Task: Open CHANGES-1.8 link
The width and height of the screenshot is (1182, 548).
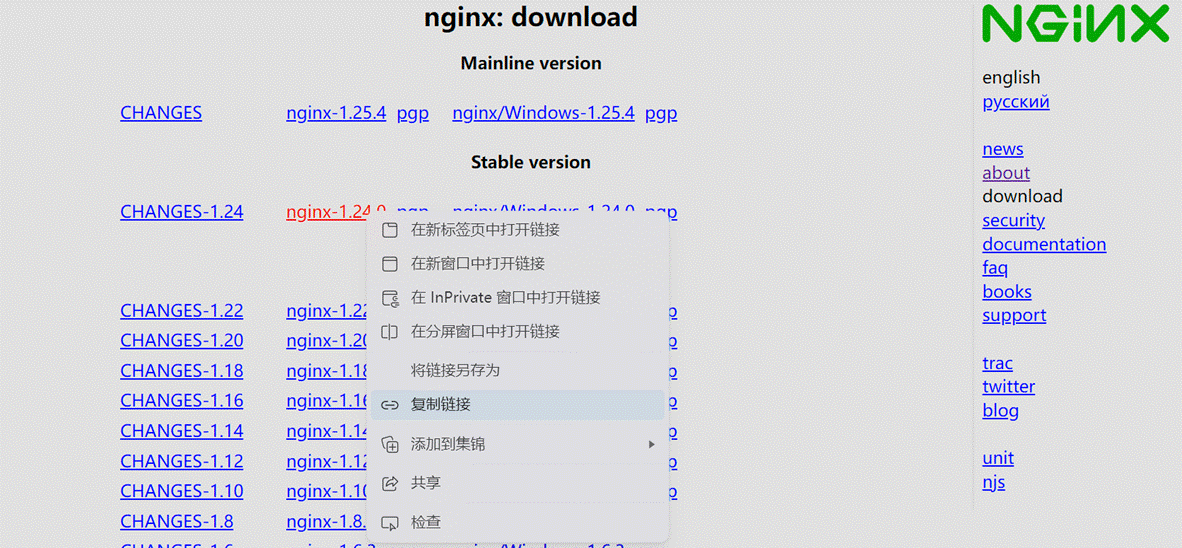Action: pos(177,522)
